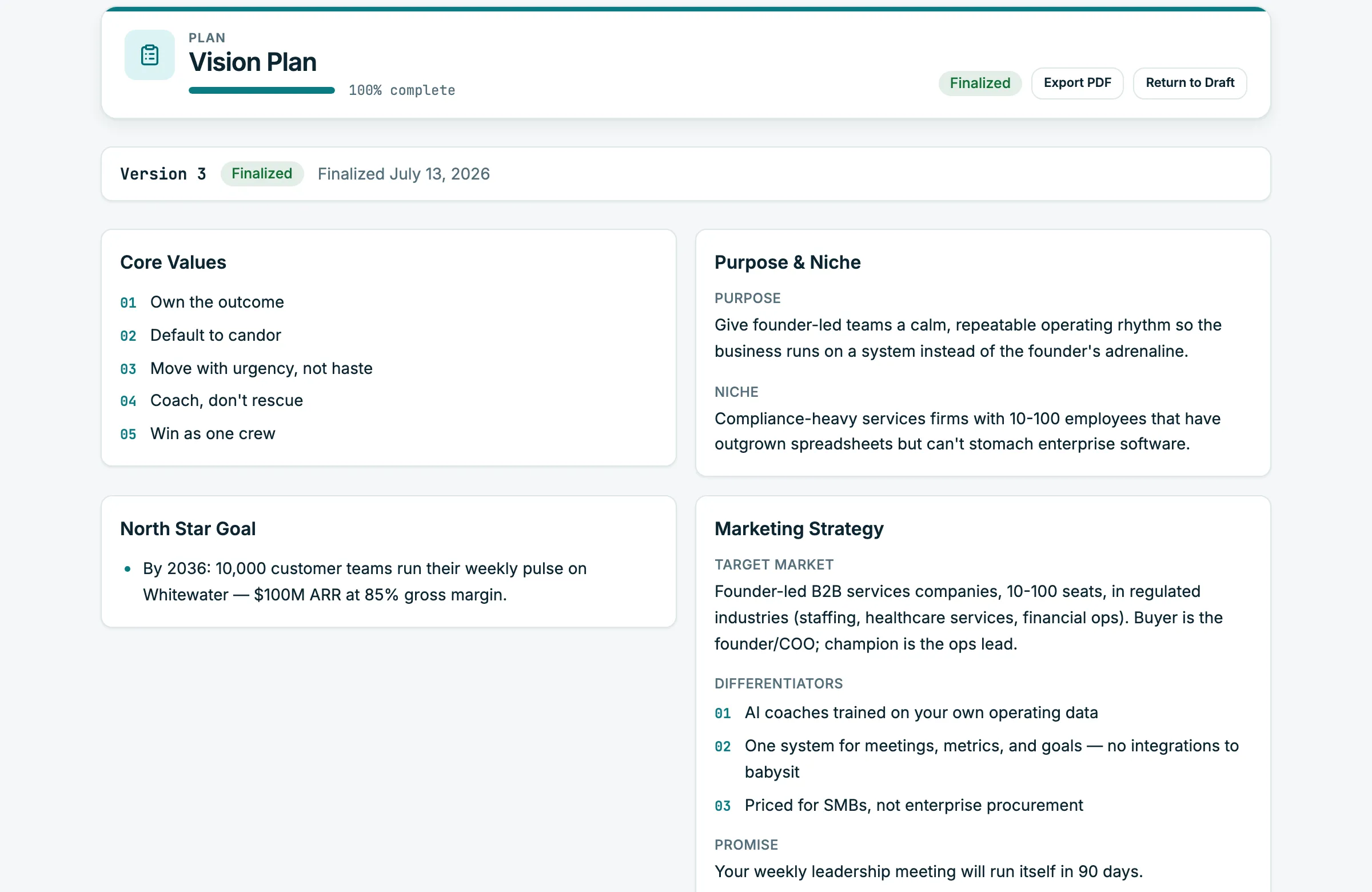1372x892 pixels.
Task: Select core value 'Own the outcome'
Action: pos(217,302)
